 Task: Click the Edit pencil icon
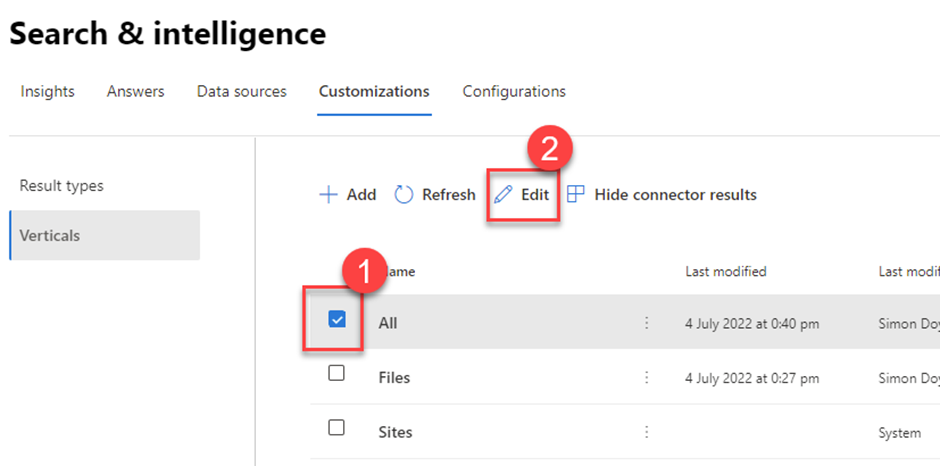point(504,195)
